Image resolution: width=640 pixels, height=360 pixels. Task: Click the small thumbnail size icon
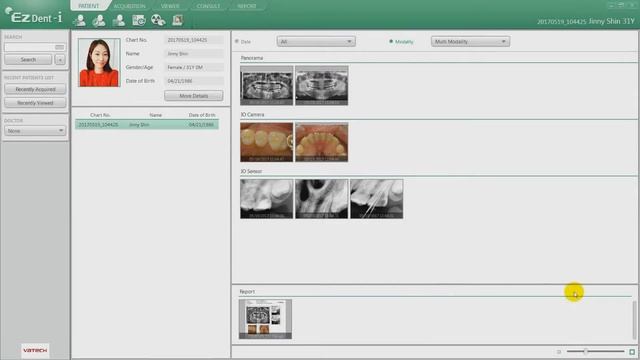tap(559, 352)
